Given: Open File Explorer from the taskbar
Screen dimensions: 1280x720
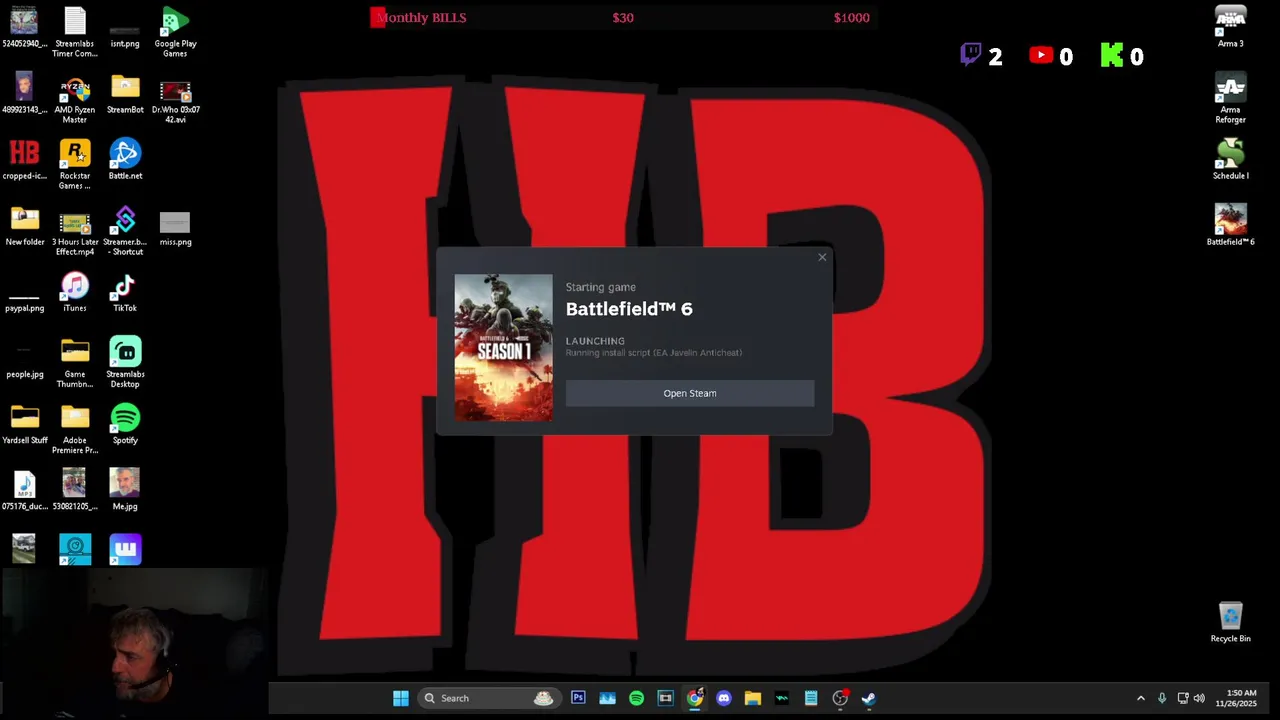Looking at the screenshot, I should (753, 698).
